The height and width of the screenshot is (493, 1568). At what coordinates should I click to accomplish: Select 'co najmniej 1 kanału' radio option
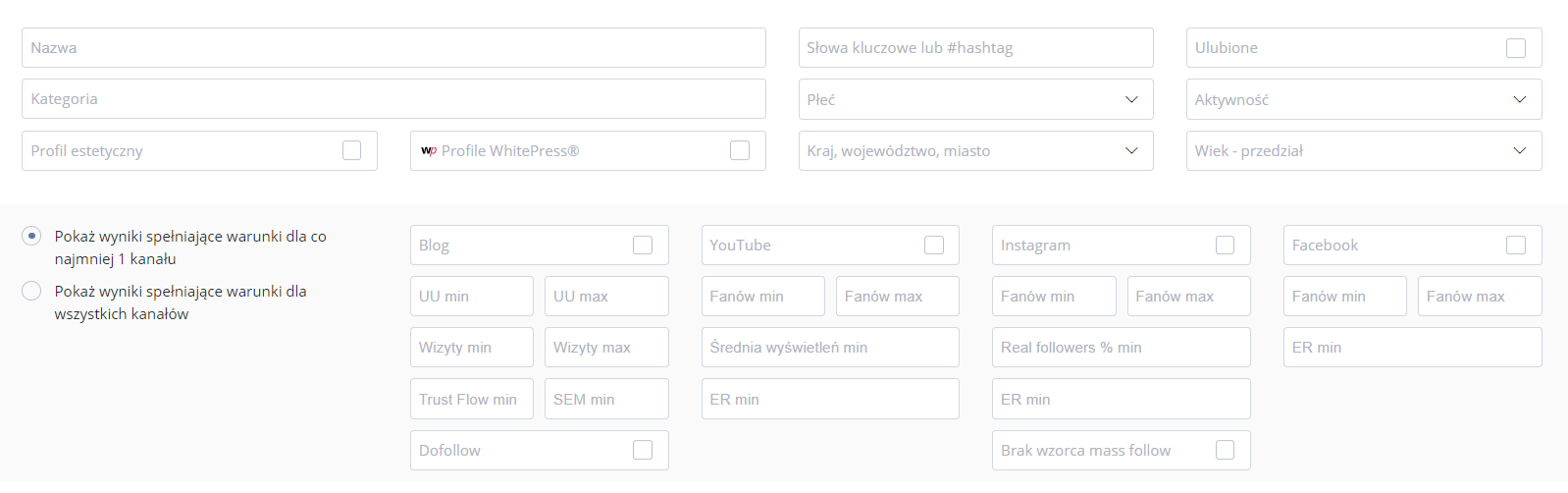pyautogui.click(x=31, y=236)
